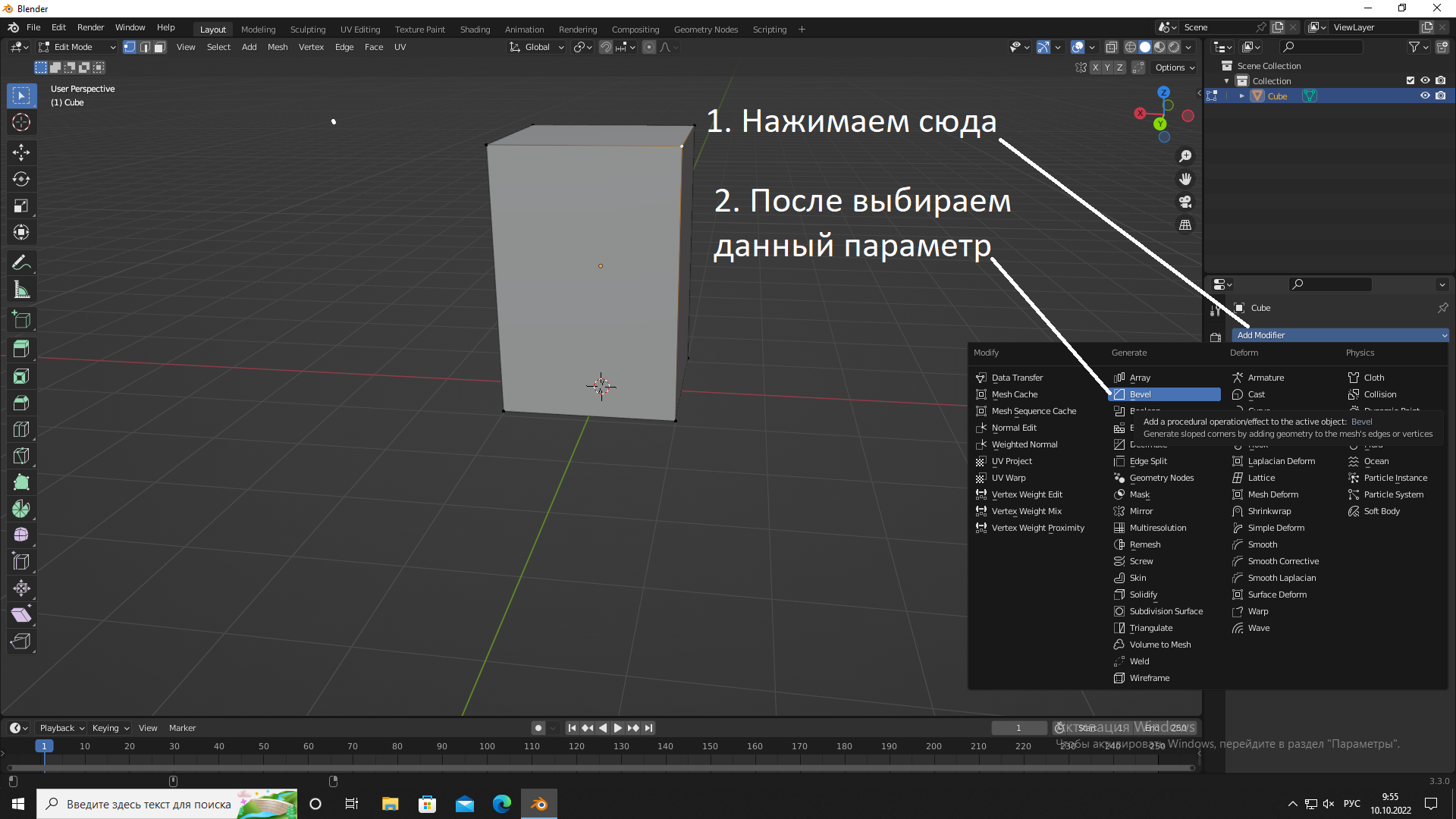Switch to the Shading workspace tab
Image resolution: width=1456 pixels, height=819 pixels.
coord(475,30)
